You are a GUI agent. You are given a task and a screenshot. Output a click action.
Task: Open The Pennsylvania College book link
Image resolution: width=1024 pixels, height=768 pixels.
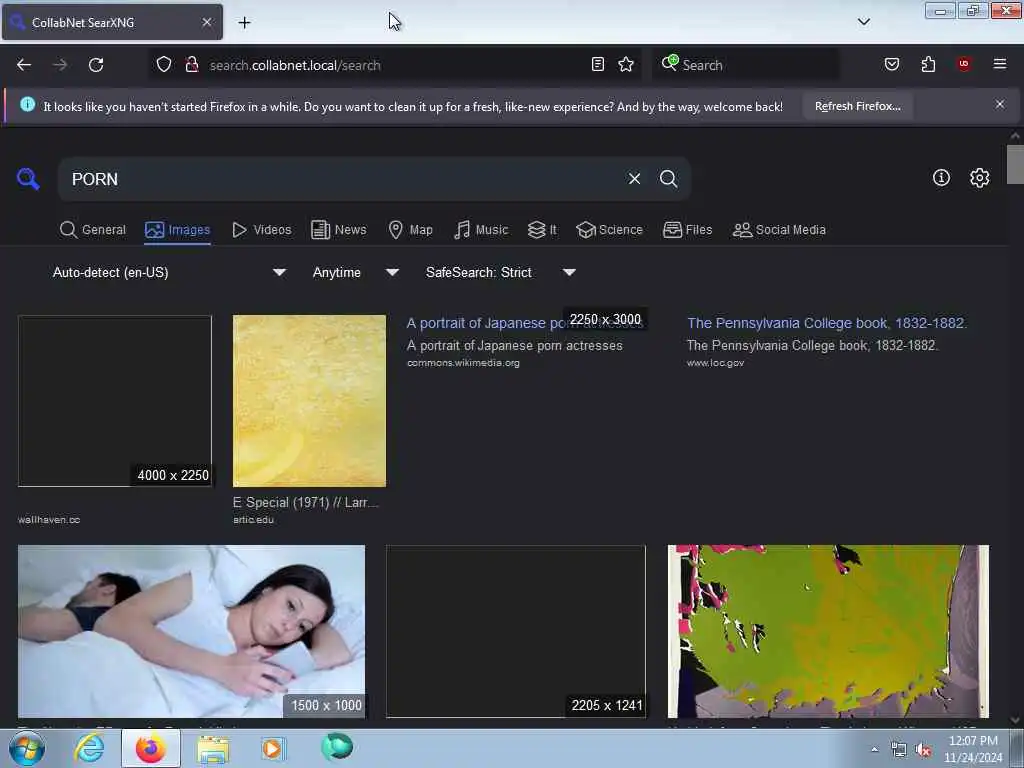pos(827,323)
